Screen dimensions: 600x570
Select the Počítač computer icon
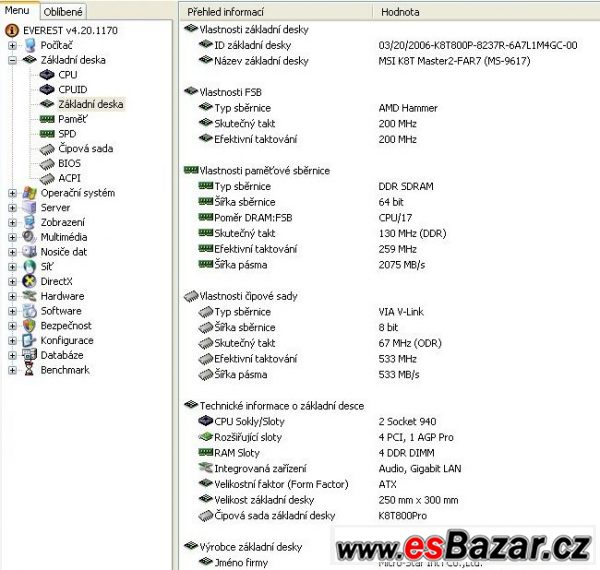30,45
